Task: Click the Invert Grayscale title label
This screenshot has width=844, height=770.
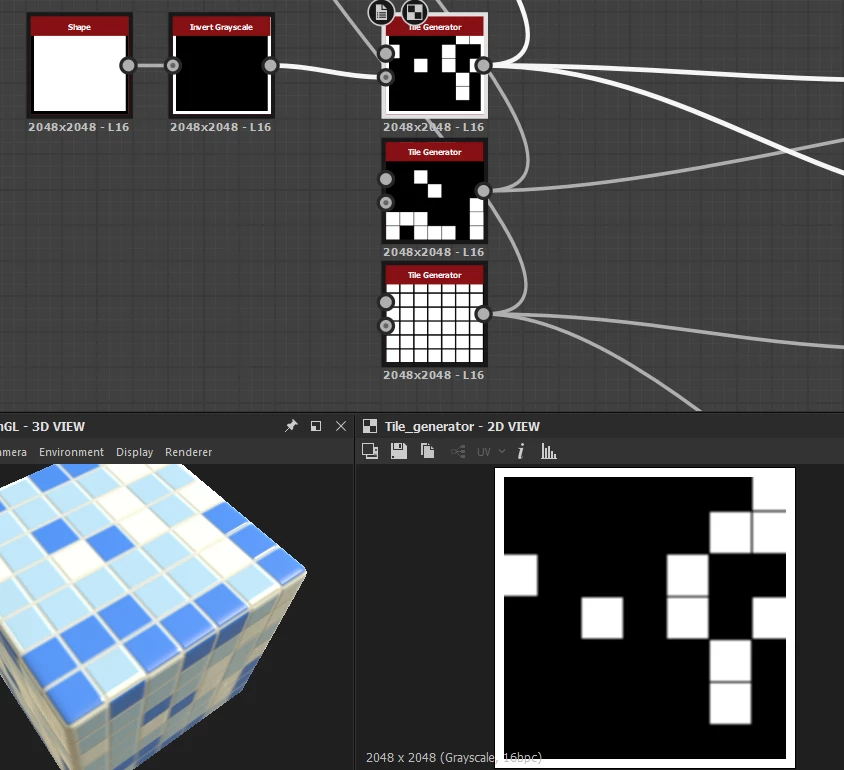Action: [x=221, y=27]
